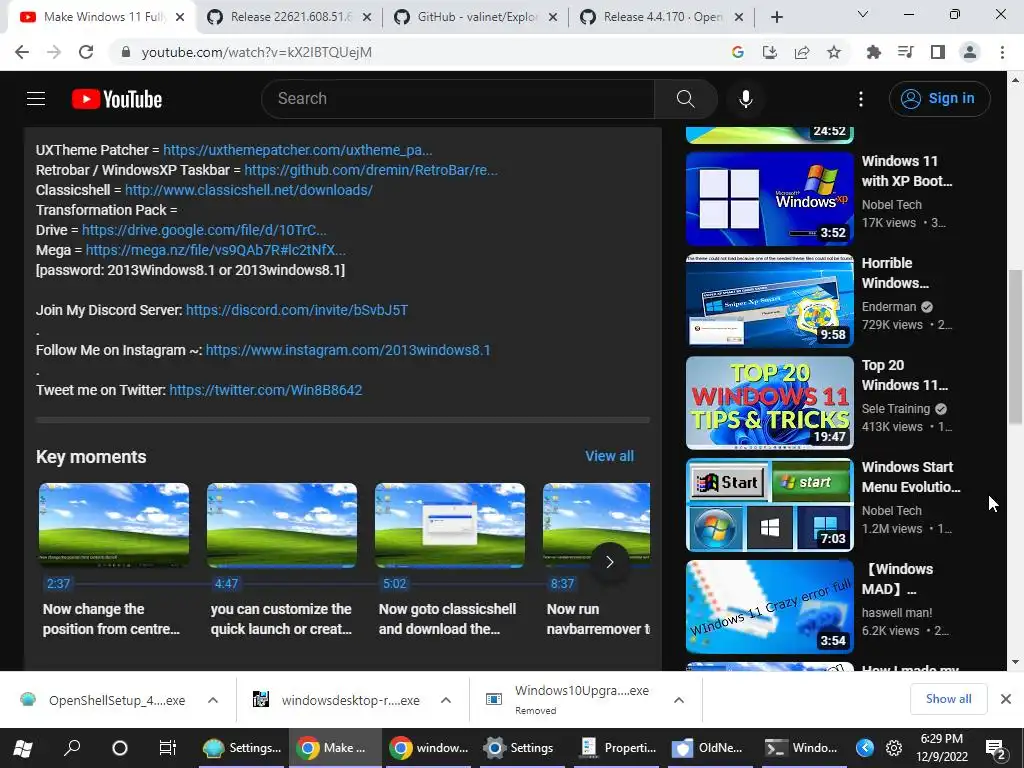The image size is (1024, 768).
Task: Open a new tab with the plus button
Action: click(x=776, y=17)
